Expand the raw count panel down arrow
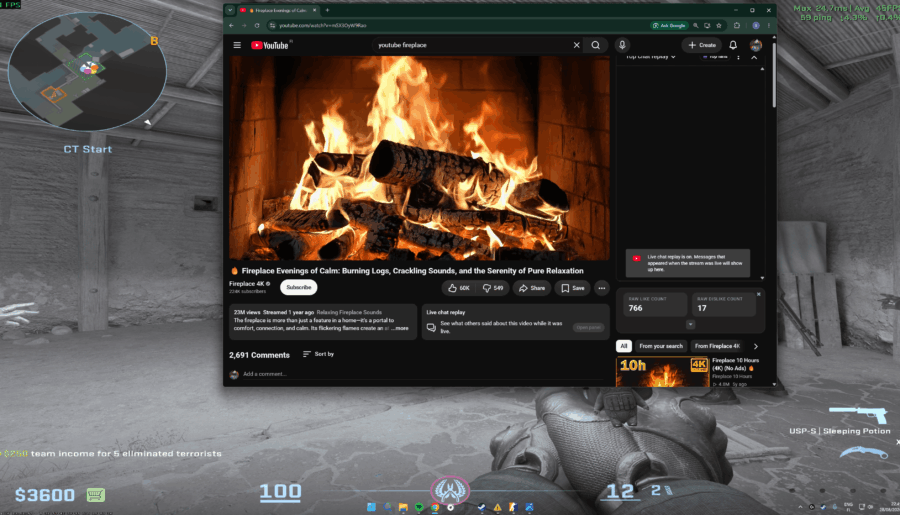 click(690, 324)
